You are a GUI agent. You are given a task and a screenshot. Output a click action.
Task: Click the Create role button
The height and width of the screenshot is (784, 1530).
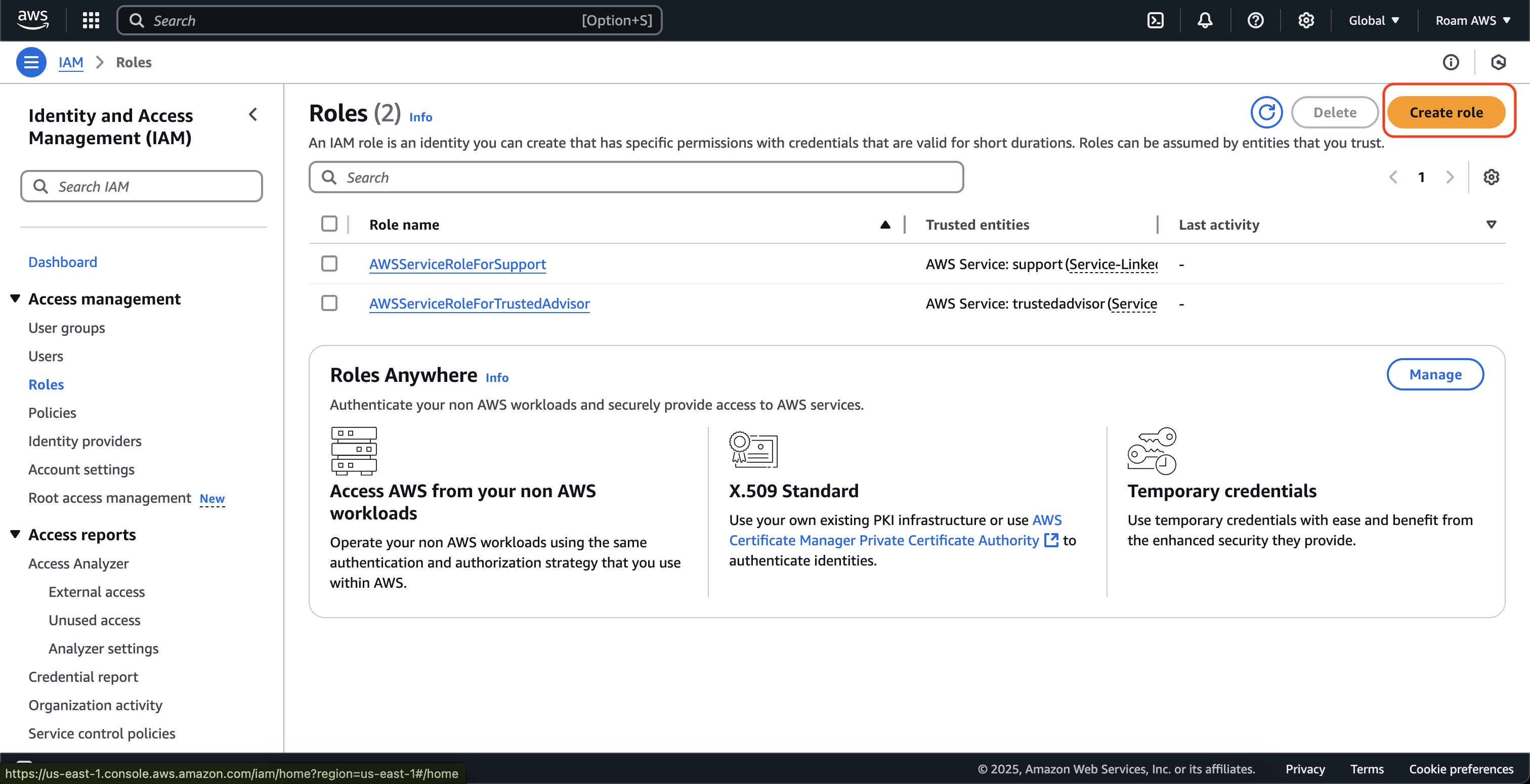pos(1446,112)
